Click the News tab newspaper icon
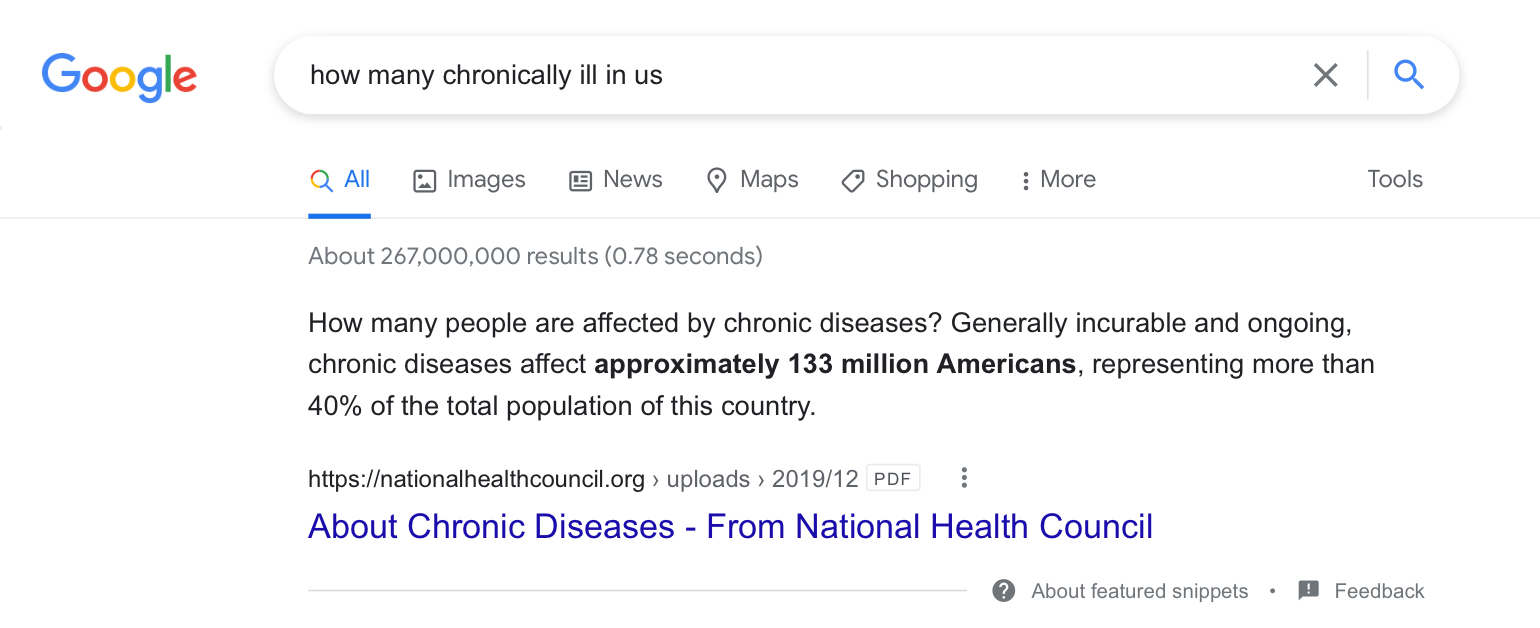Viewport: 1540px width, 628px height. tap(580, 181)
